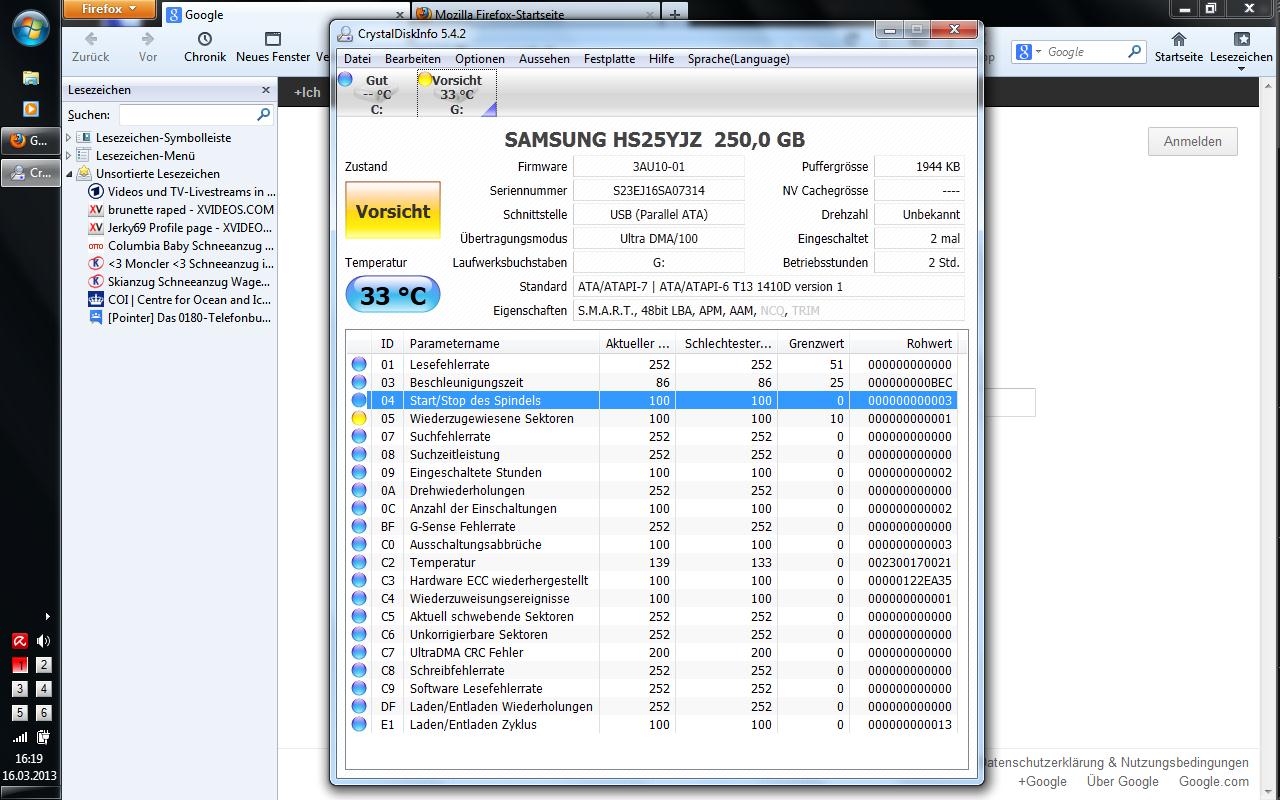
Task: Click the Seriennummer value field
Action: click(x=659, y=190)
